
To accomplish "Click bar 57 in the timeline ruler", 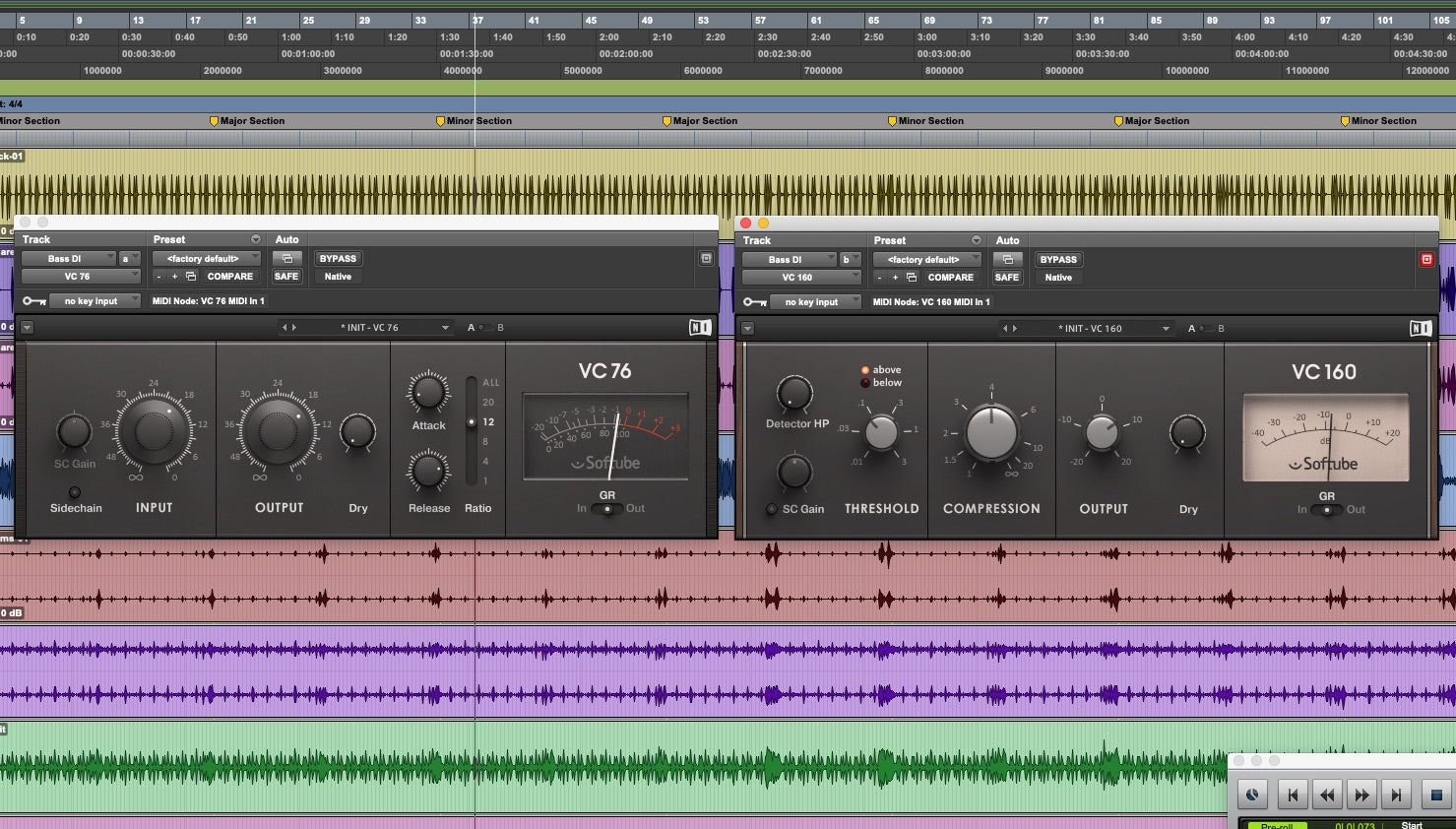I will pos(760,20).
